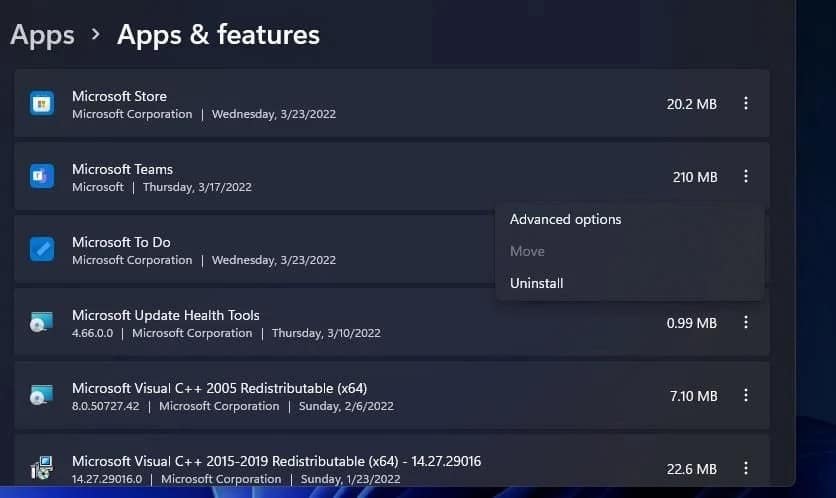Select Advanced options in the context menu
836x498 pixels.
click(565, 220)
